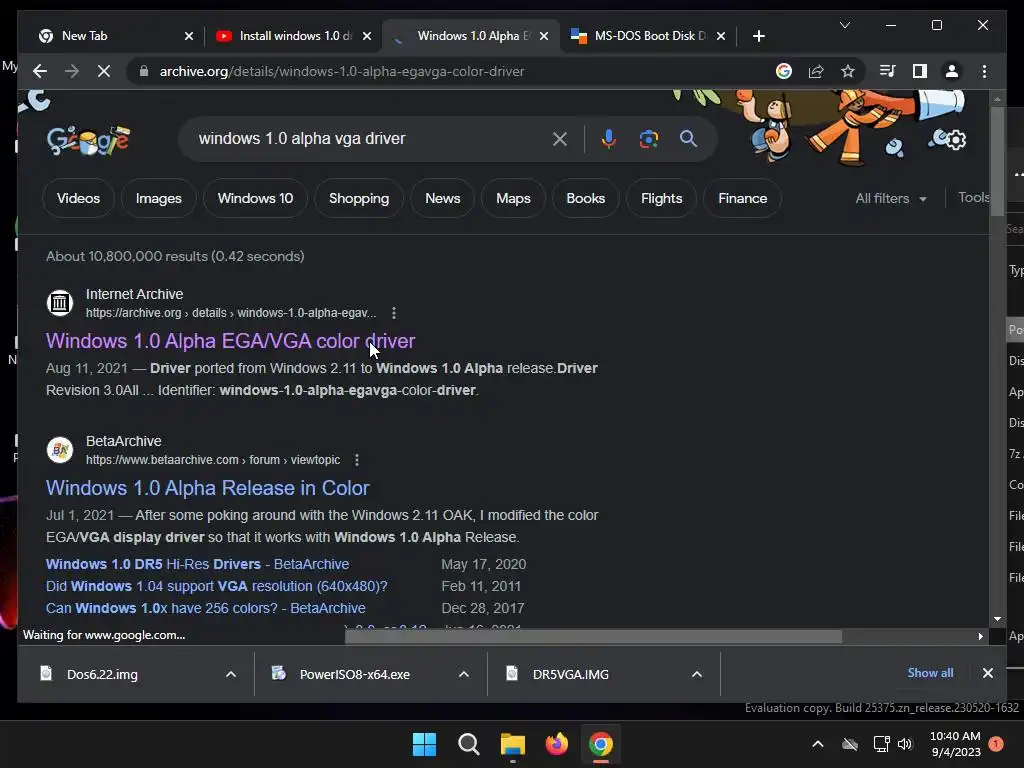The image size is (1024, 768).
Task: Filter results by Shopping
Action: (359, 199)
